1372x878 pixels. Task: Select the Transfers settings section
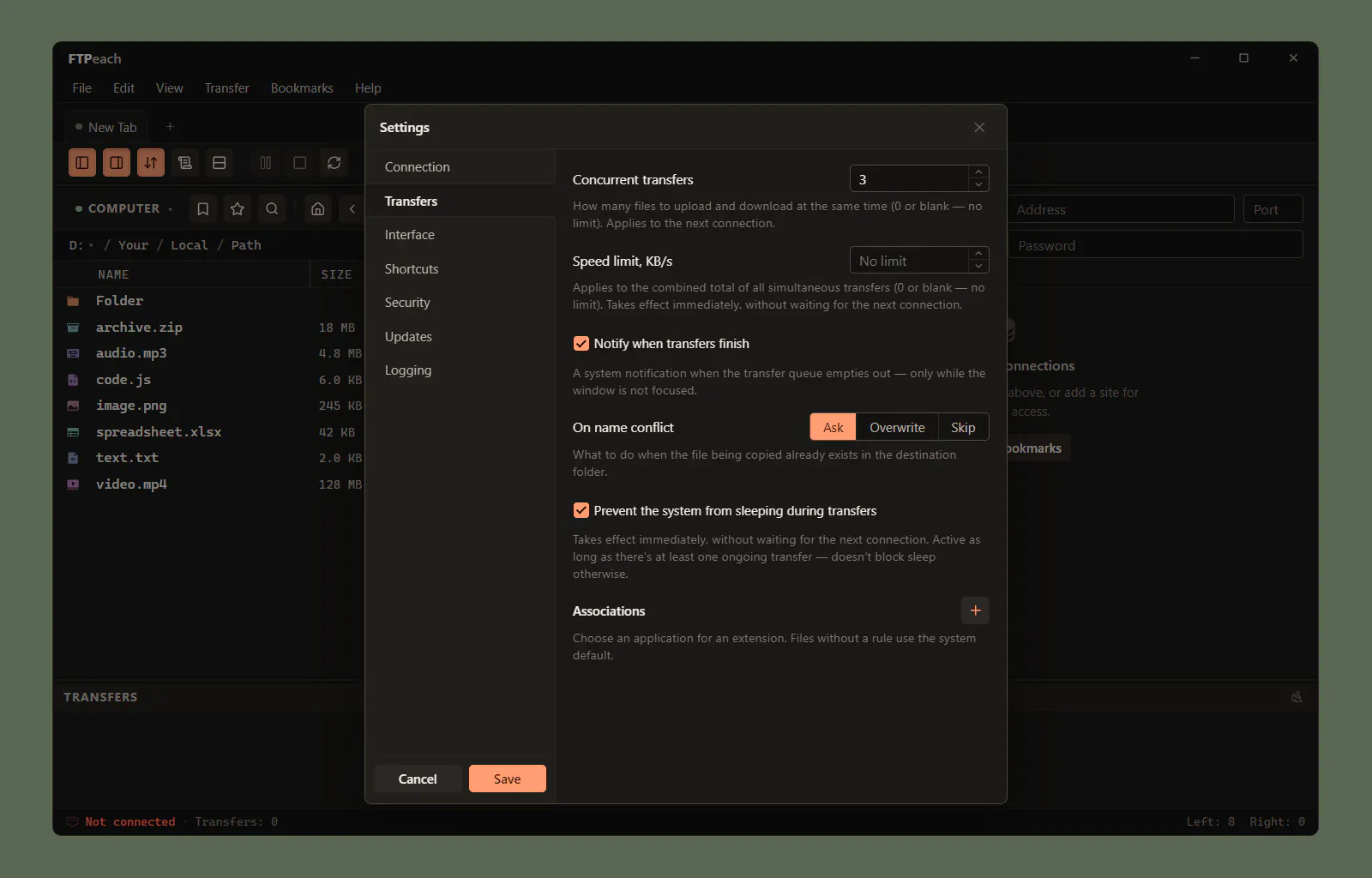460,201
